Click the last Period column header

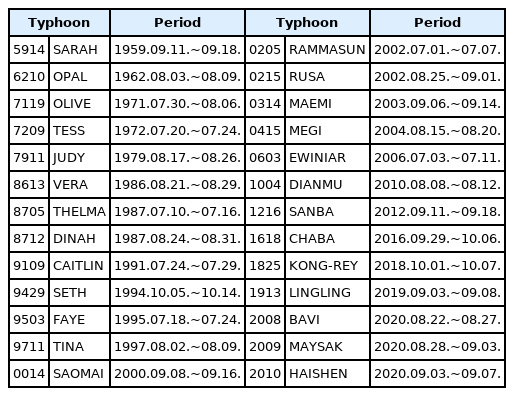437,23
